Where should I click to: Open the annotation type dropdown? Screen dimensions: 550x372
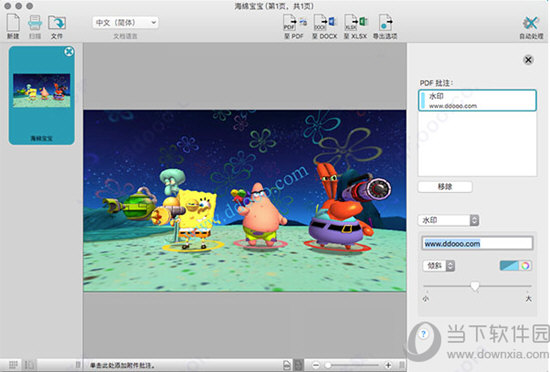448,220
